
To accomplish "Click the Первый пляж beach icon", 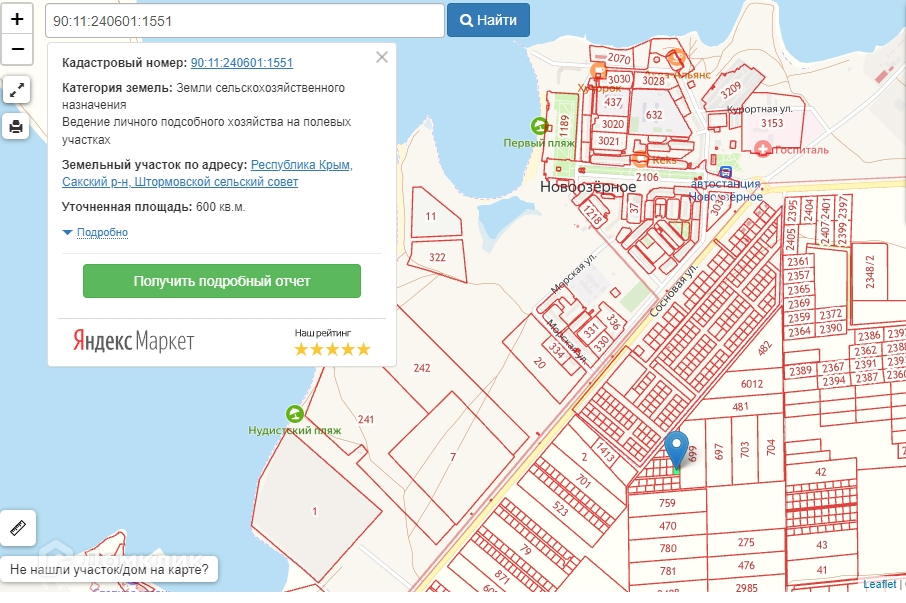I will pyautogui.click(x=540, y=126).
